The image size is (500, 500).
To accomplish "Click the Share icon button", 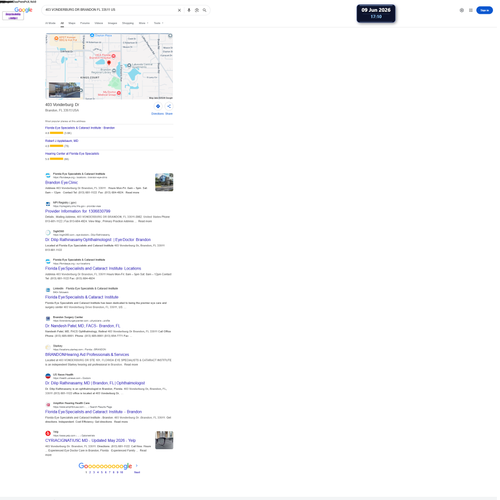I will point(169,106).
